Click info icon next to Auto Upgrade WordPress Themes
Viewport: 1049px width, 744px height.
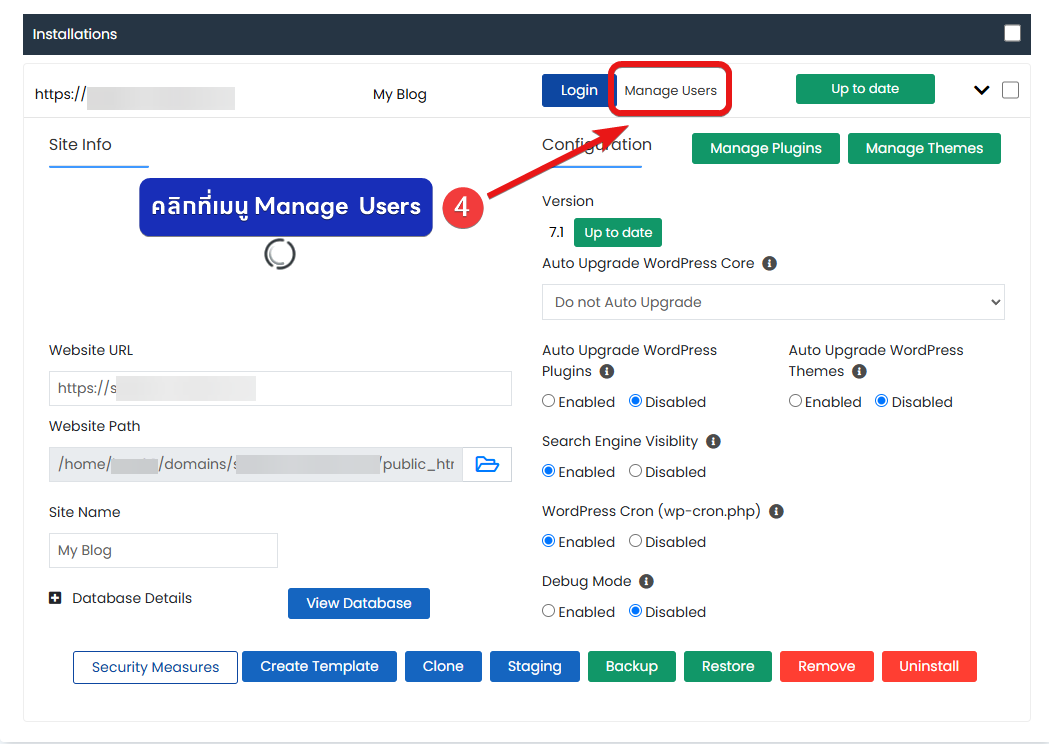[x=860, y=371]
